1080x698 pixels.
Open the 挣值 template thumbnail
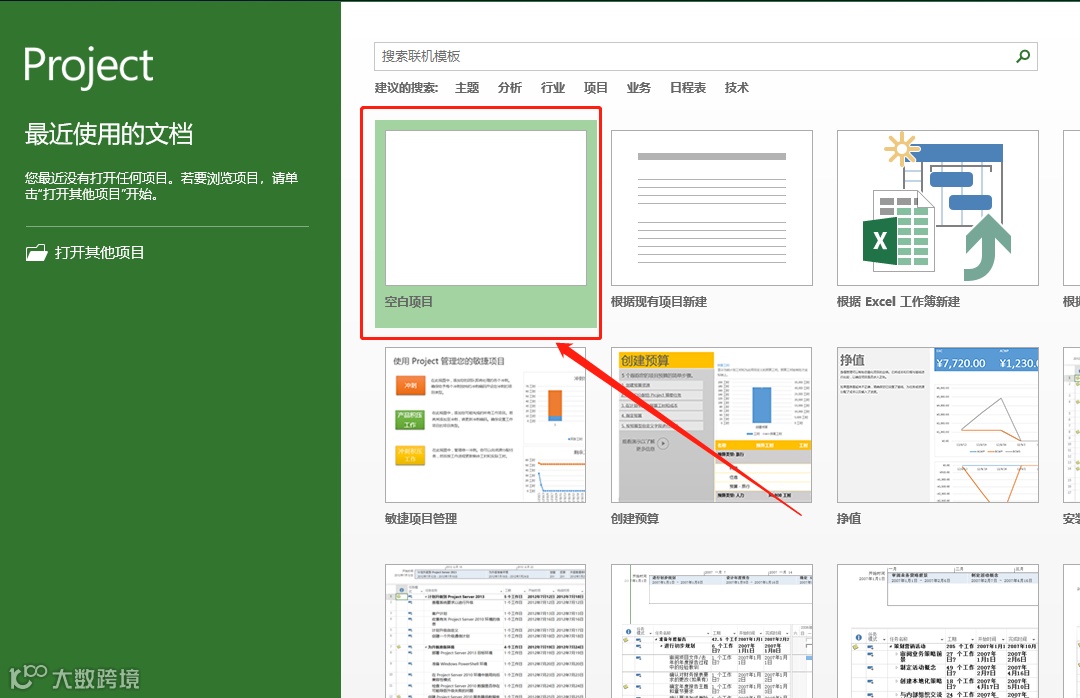click(x=937, y=425)
